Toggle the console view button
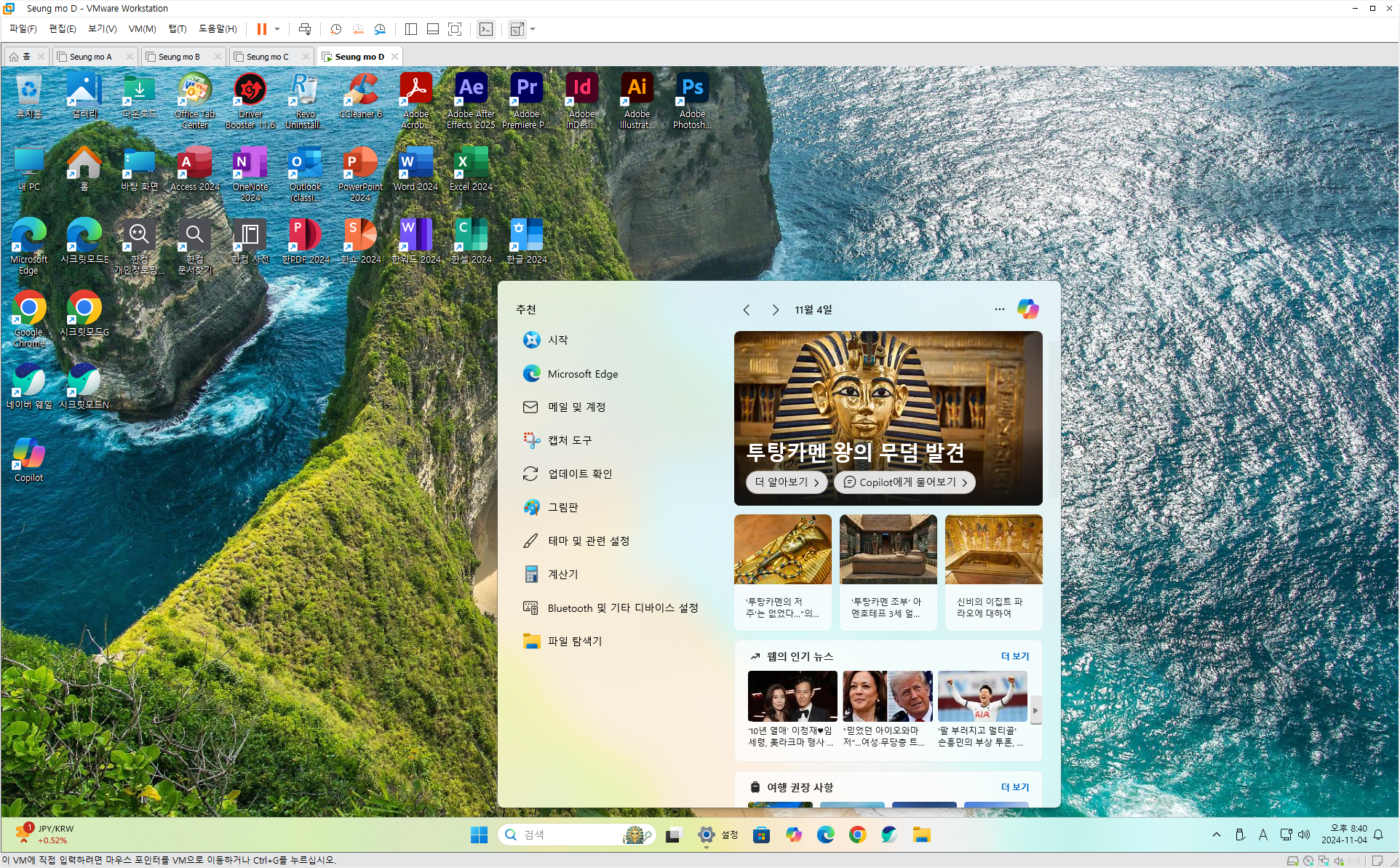1400x868 pixels. (x=486, y=29)
